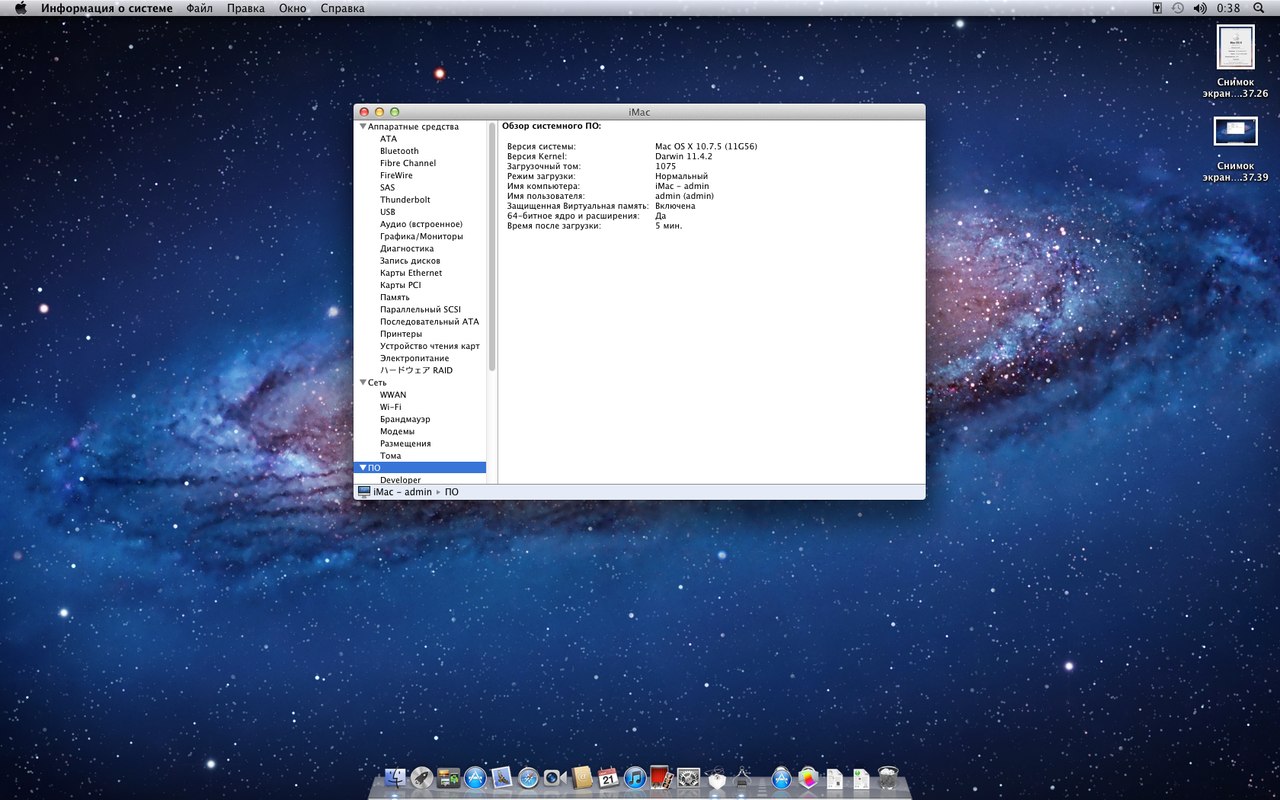The image size is (1280, 800).
Task: Select USB in the sidebar
Action: point(388,212)
